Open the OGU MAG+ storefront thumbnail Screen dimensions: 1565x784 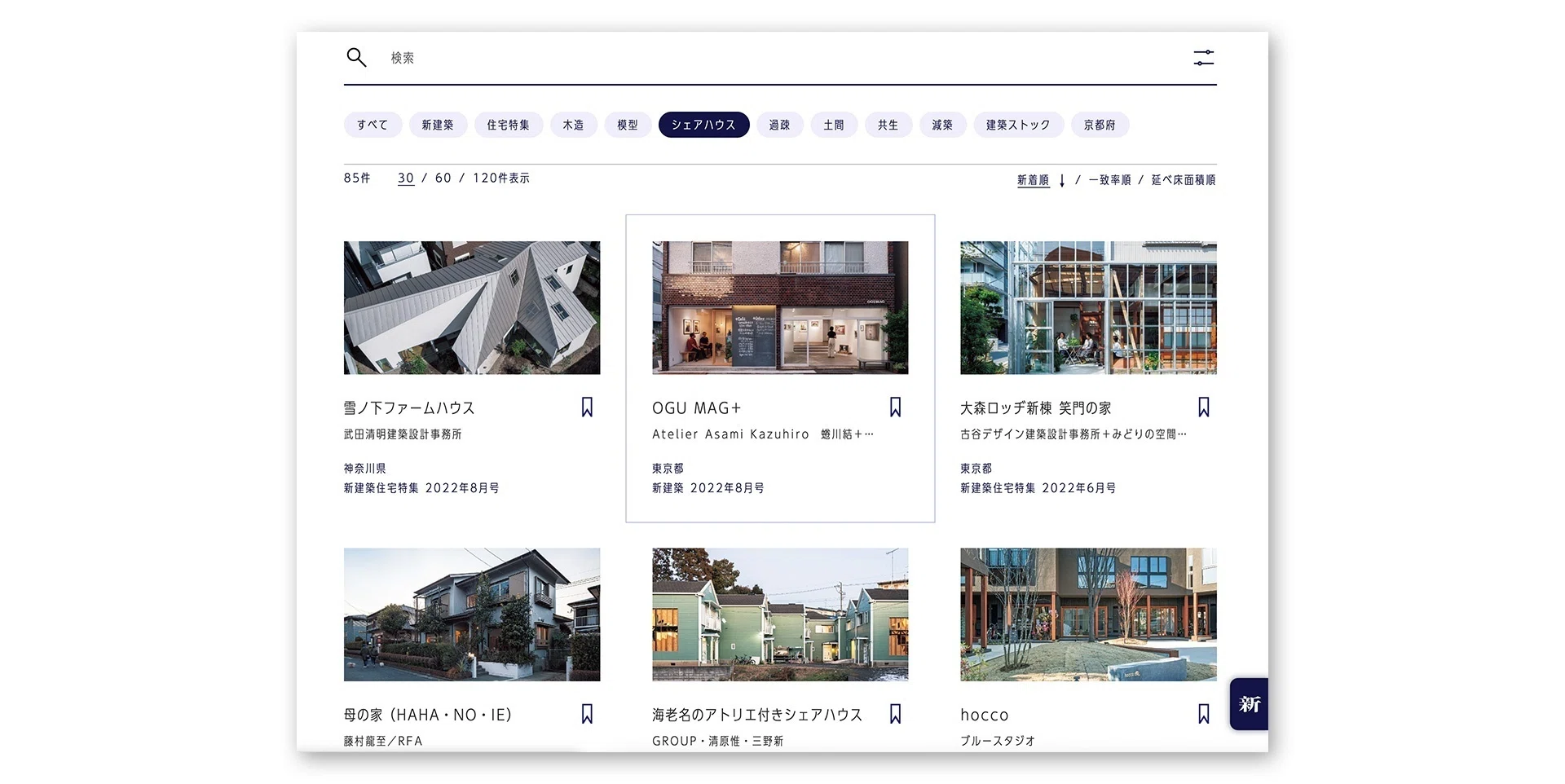[x=780, y=307]
